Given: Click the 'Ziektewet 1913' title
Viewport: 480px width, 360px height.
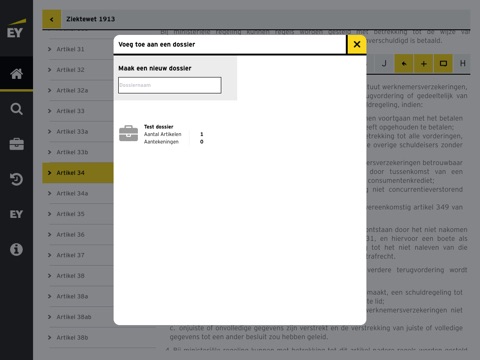Looking at the screenshot, I should (x=90, y=19).
